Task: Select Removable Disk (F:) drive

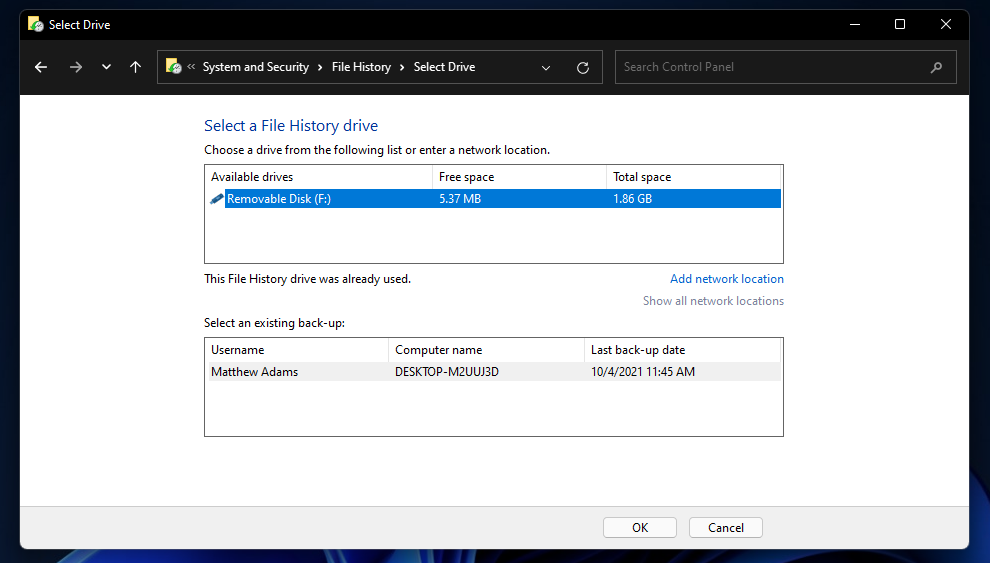Action: click(279, 199)
